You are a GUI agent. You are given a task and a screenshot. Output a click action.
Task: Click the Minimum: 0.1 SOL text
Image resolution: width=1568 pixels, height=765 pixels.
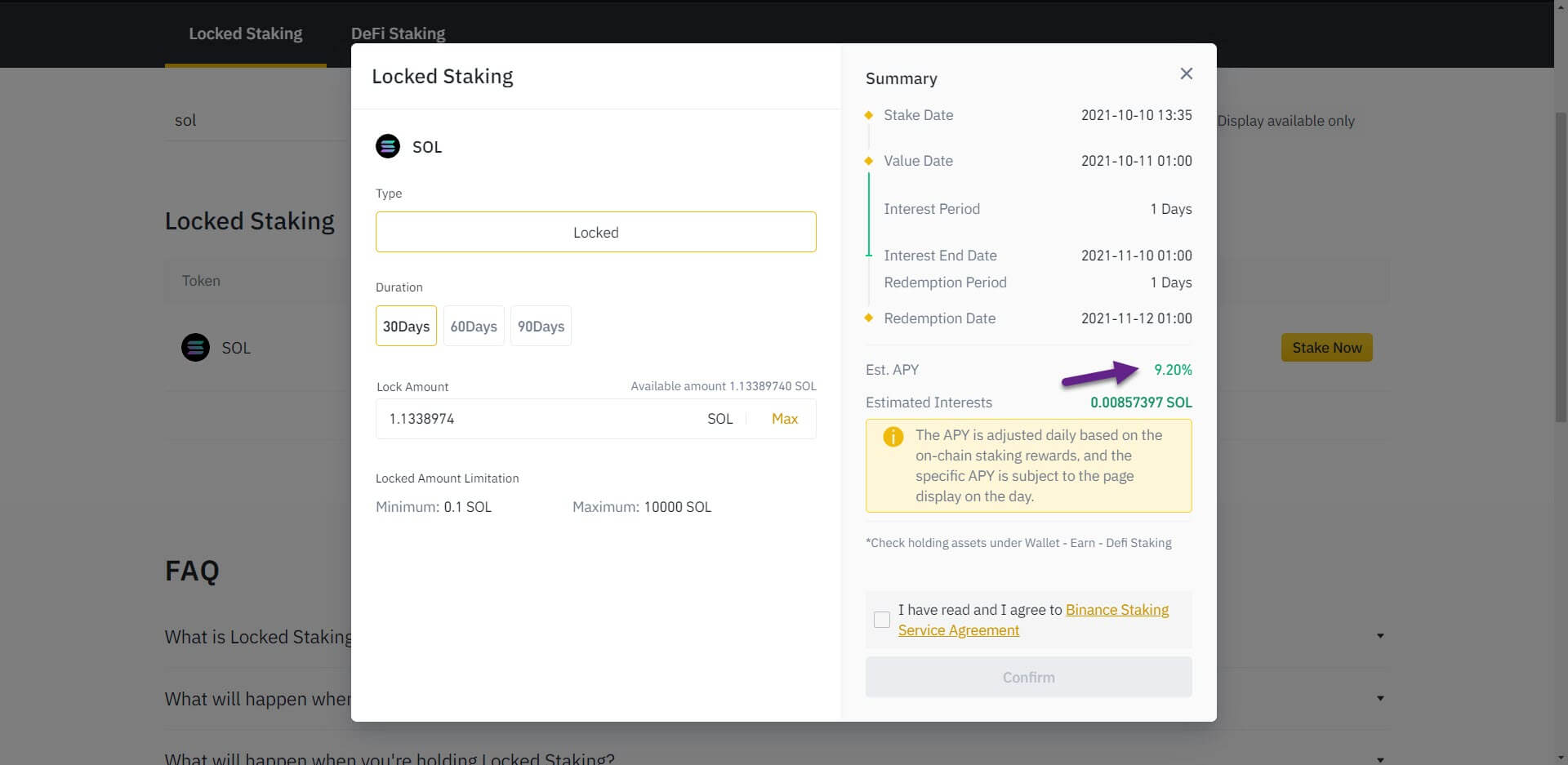coord(434,507)
